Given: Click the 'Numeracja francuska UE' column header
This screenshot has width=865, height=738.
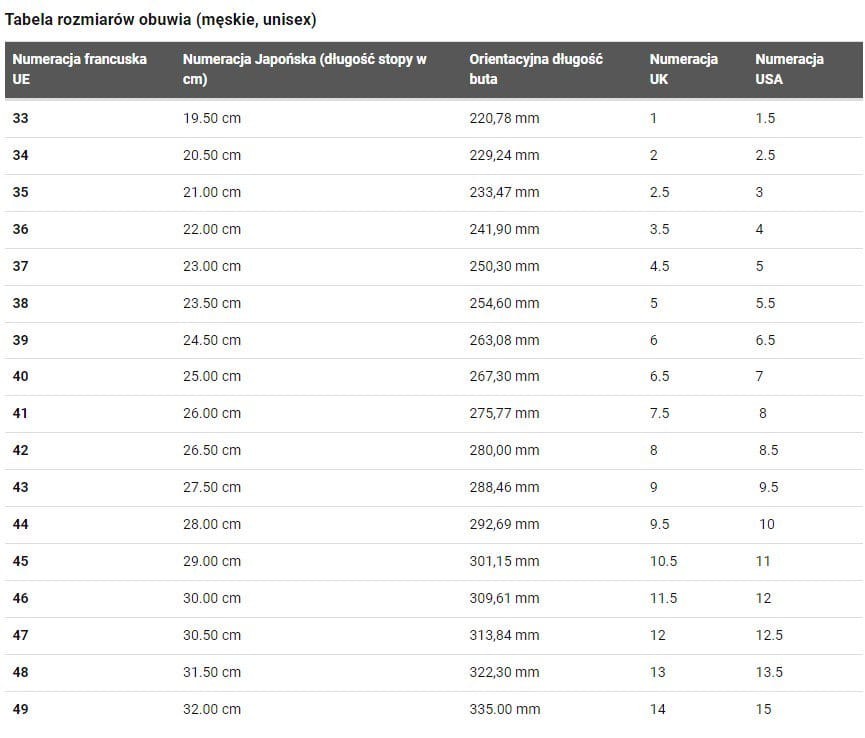Looking at the screenshot, I should [80, 69].
